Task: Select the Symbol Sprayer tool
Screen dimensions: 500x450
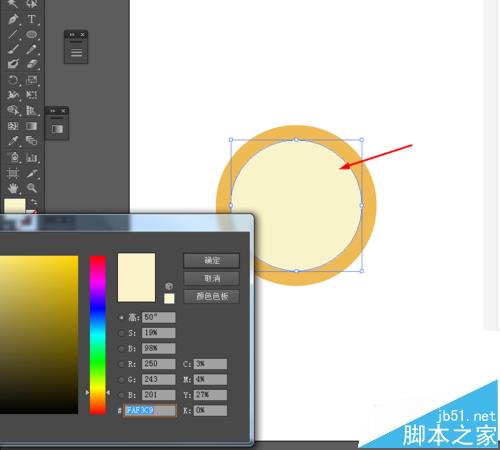Action: pyautogui.click(x=13, y=157)
